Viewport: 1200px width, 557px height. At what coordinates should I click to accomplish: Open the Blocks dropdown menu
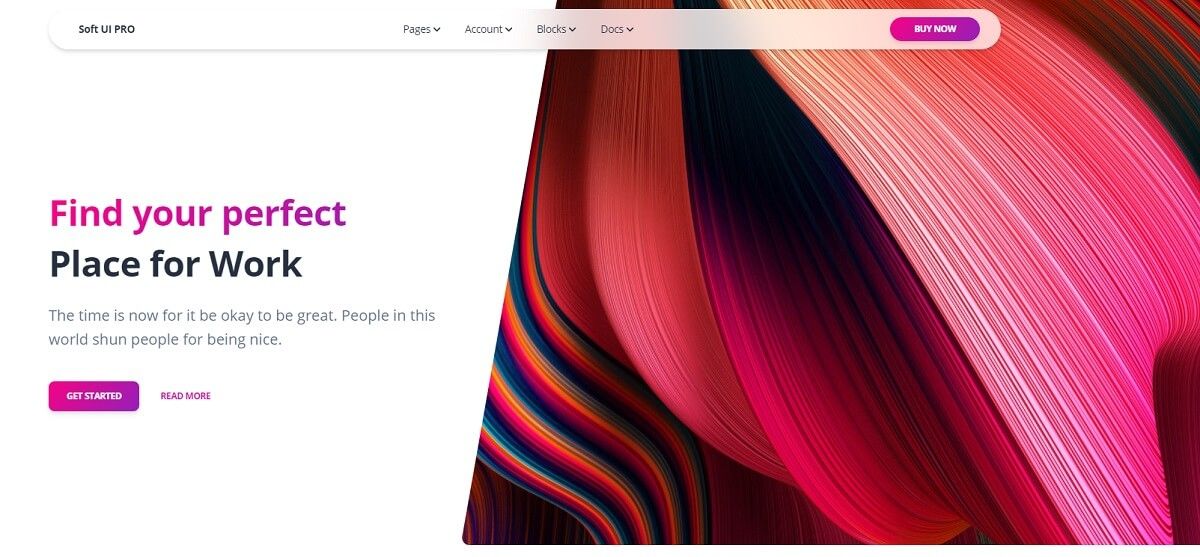tap(556, 29)
